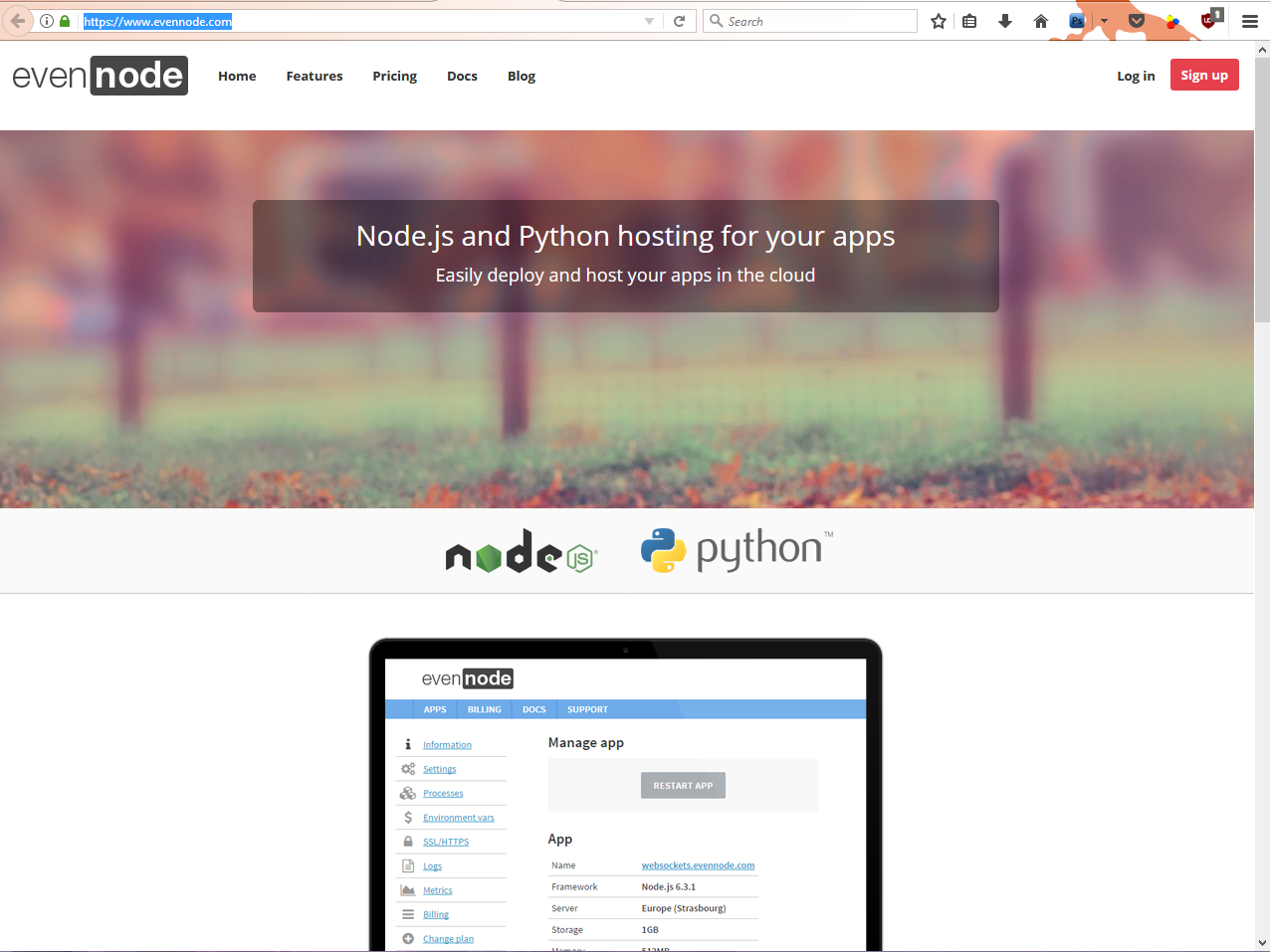Click the SUPPORT tab in laptop screenshot

click(x=587, y=709)
